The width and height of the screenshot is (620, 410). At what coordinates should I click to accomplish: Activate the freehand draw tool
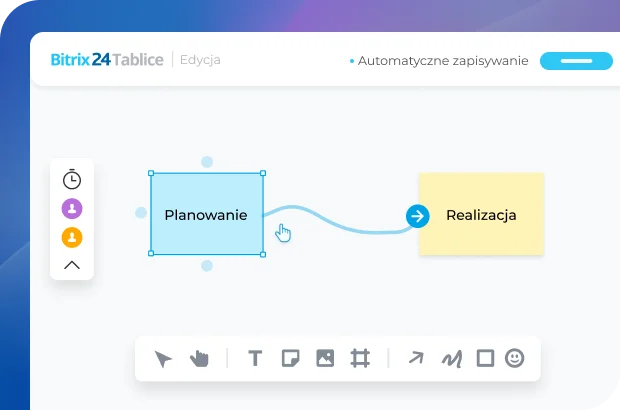[452, 358]
